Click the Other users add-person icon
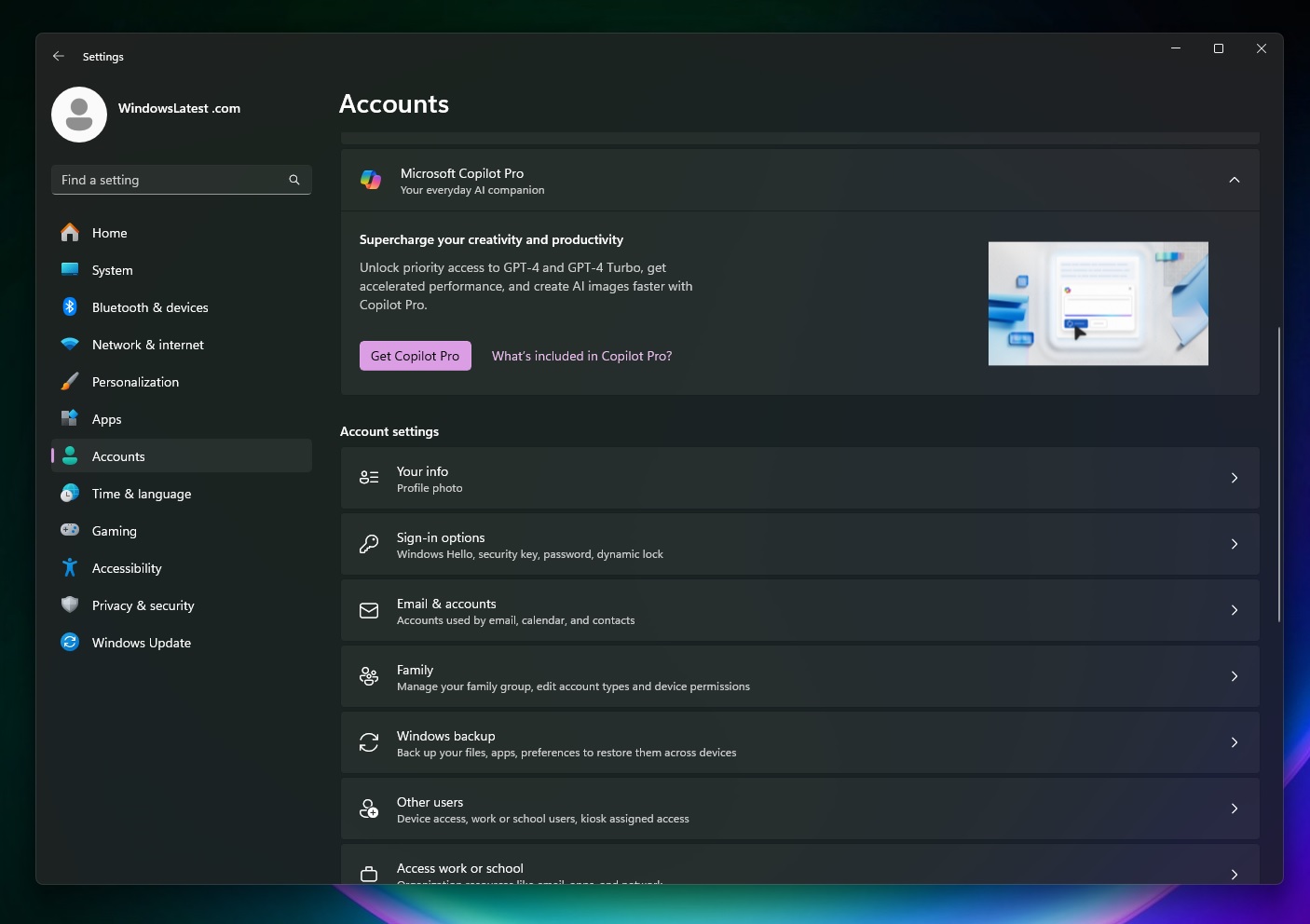The width and height of the screenshot is (1310, 924). pos(369,808)
